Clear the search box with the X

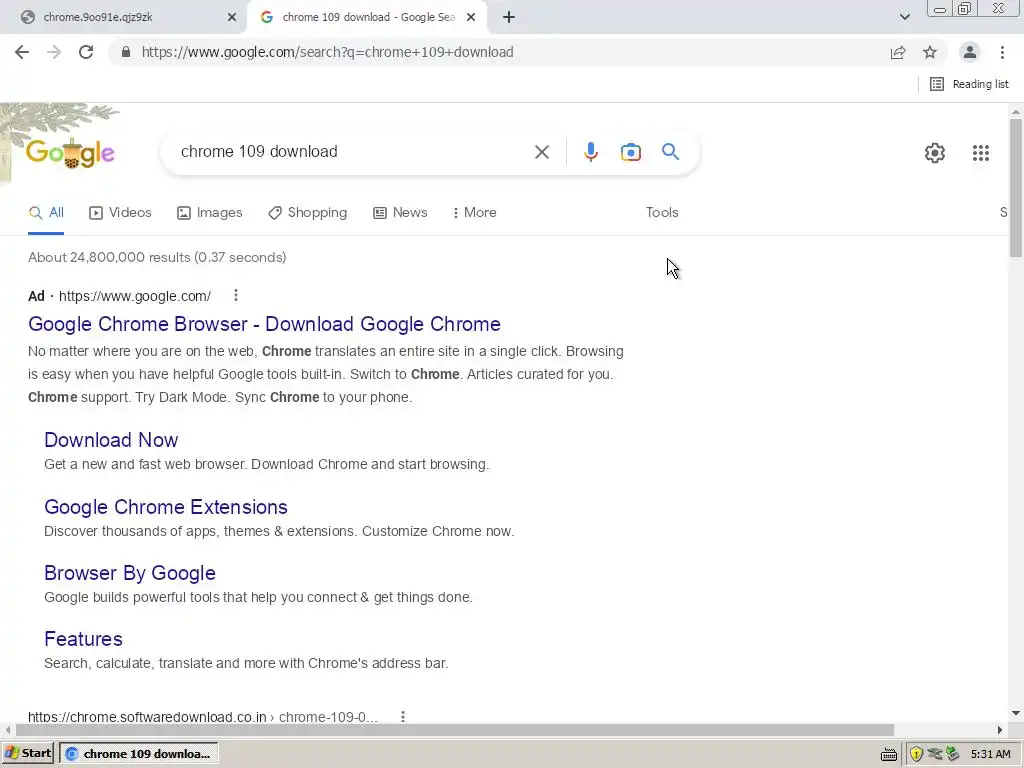point(541,152)
